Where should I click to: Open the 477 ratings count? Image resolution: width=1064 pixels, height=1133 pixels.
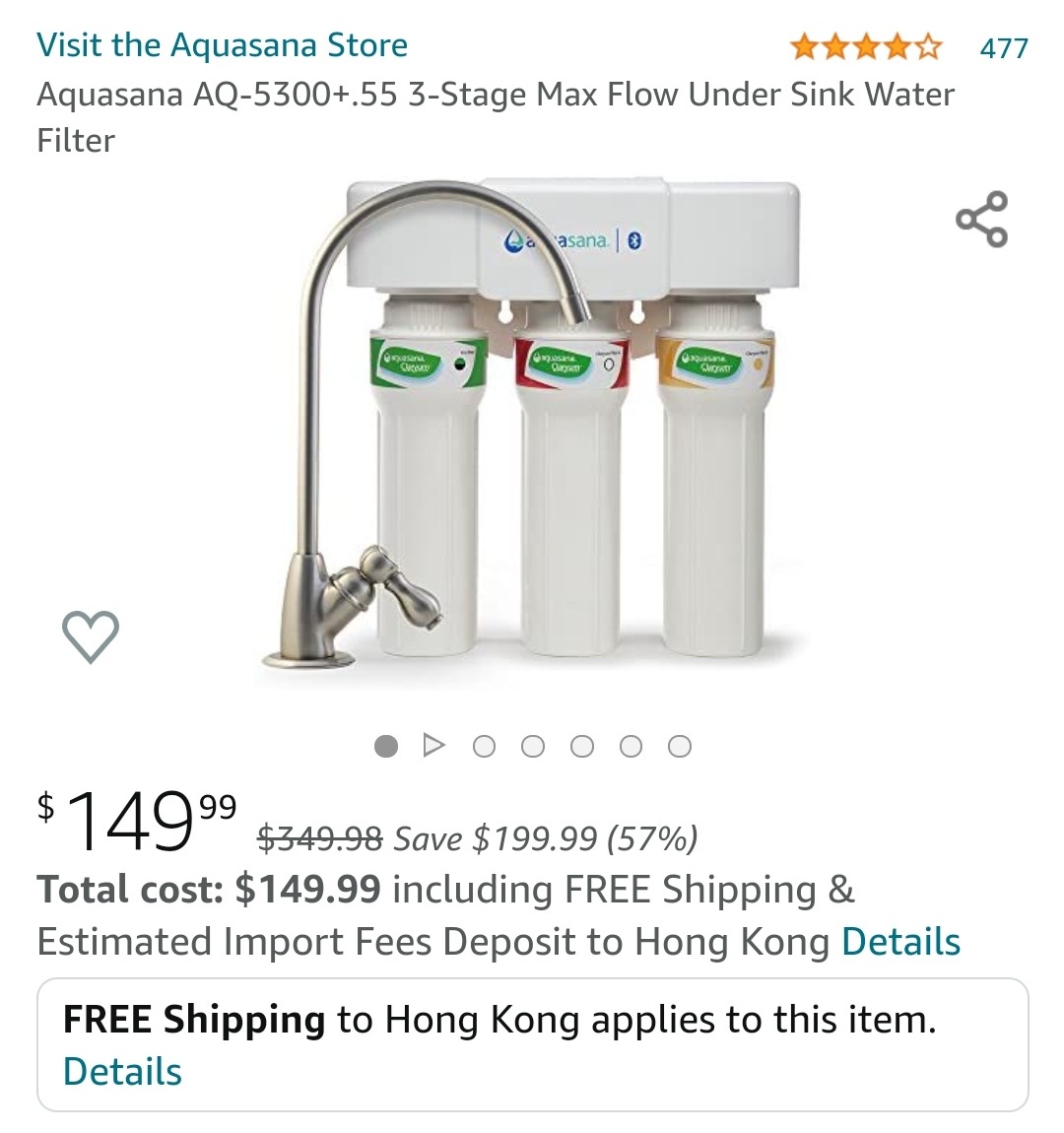tap(1003, 48)
